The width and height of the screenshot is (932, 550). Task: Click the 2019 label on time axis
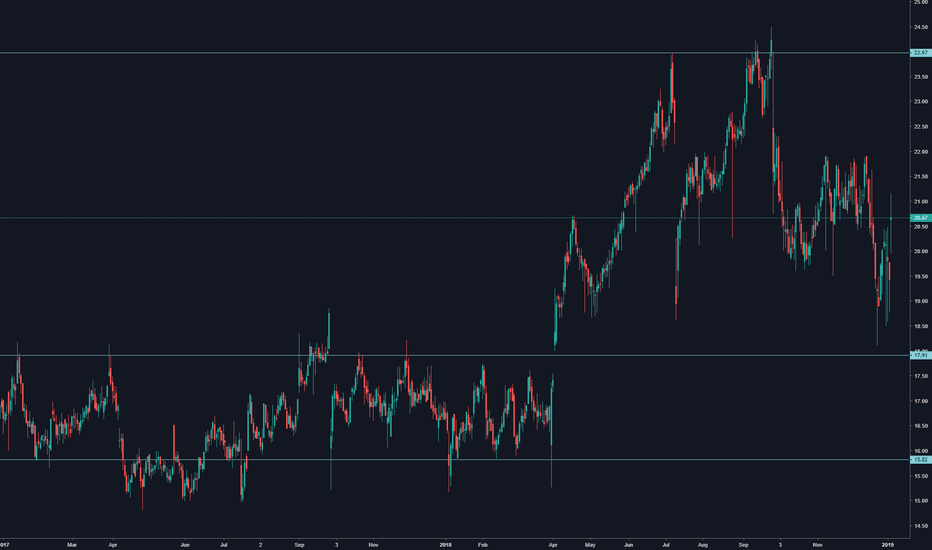pyautogui.click(x=887, y=545)
